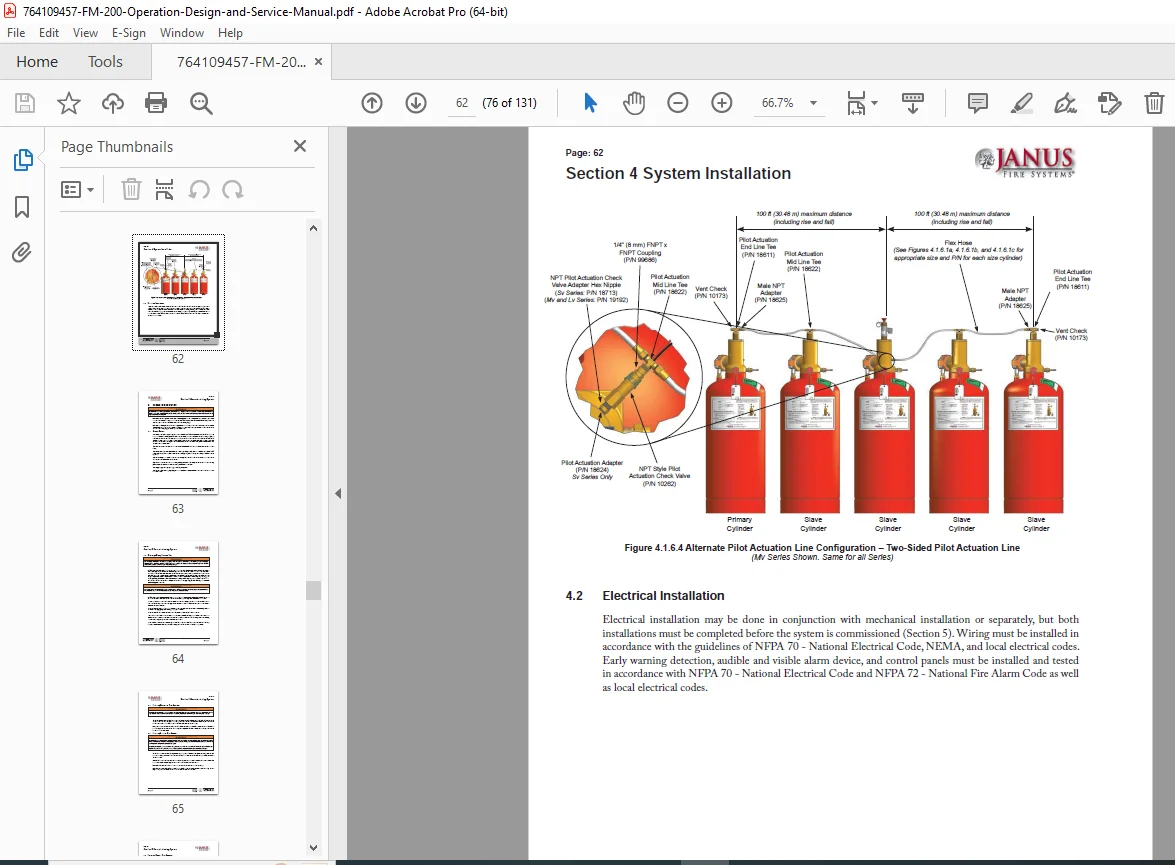Viewport: 1175px width, 865px height.
Task: Click the delete trash icon in toolbar
Action: [x=1154, y=103]
